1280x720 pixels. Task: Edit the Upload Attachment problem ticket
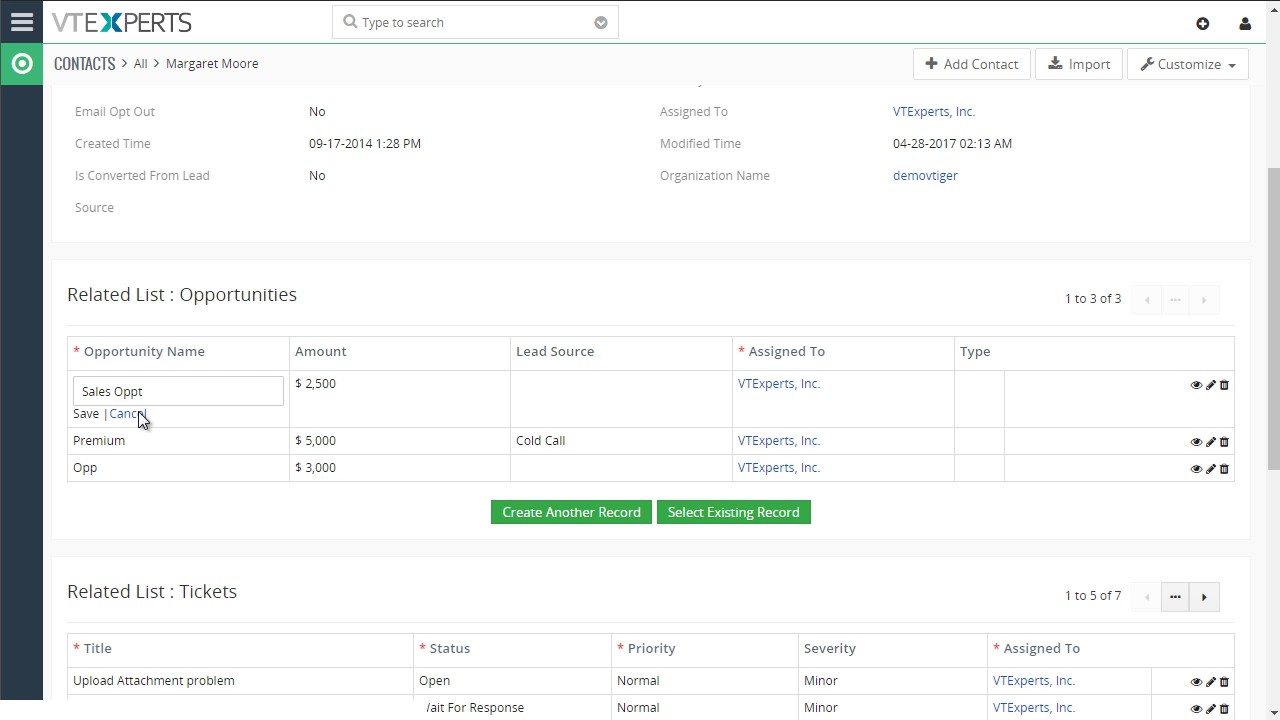[1210, 682]
